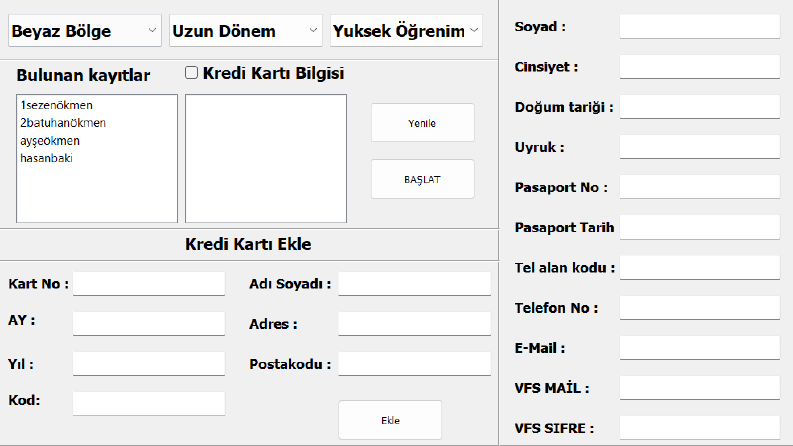Click the empty credit card info list box
The width and height of the screenshot is (793, 446).
click(266, 158)
